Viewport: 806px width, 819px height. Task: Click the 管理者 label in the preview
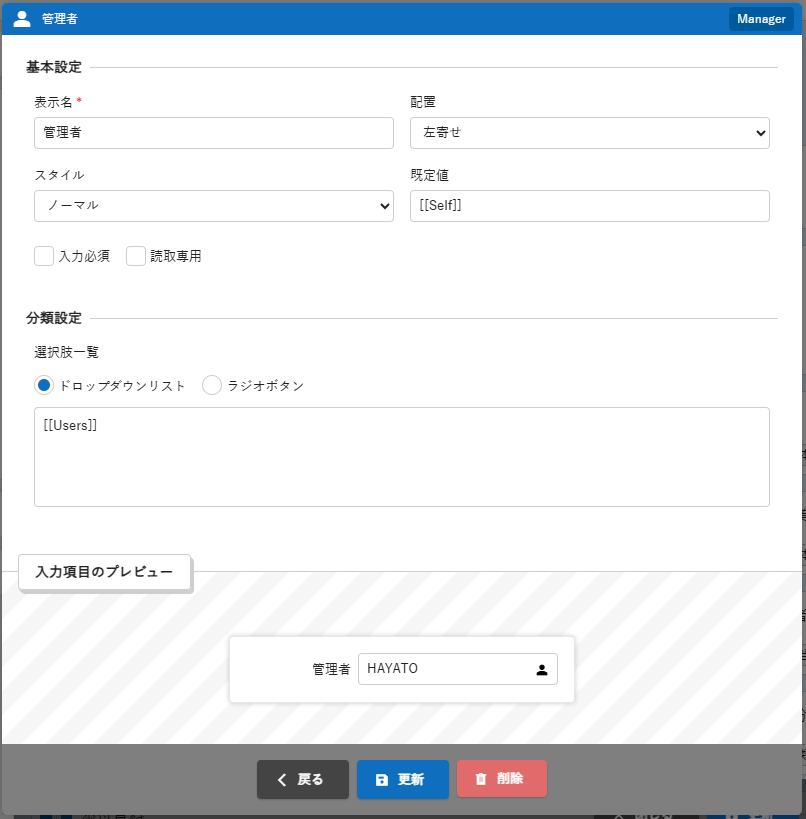point(331,669)
